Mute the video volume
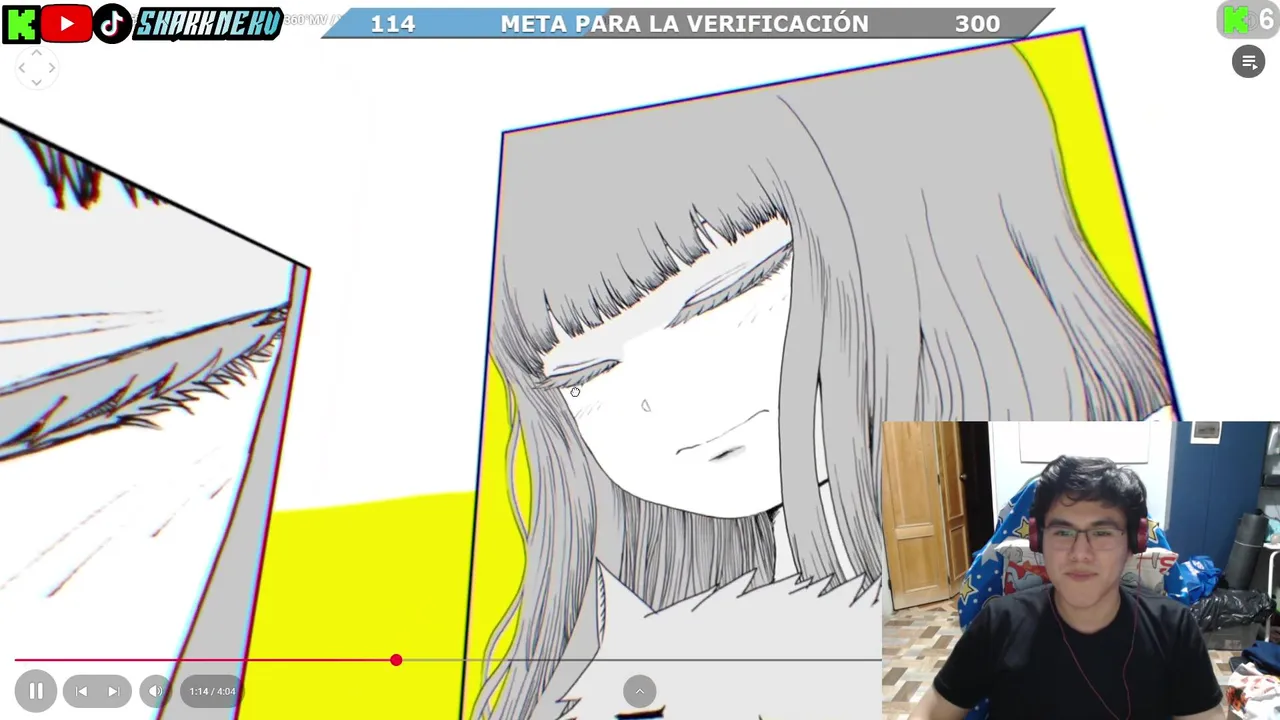1280x720 pixels. 155,691
